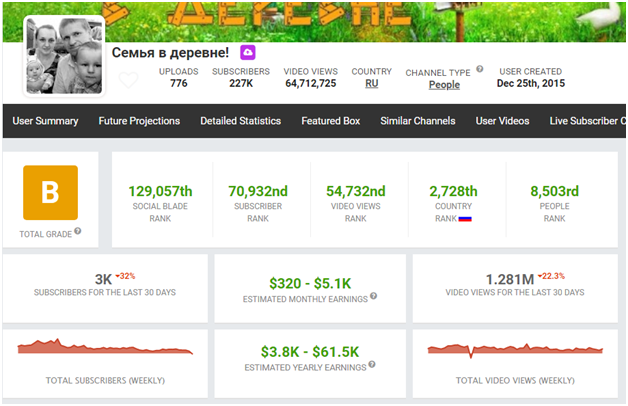Switch to Future Projections tab

pyautogui.click(x=139, y=121)
